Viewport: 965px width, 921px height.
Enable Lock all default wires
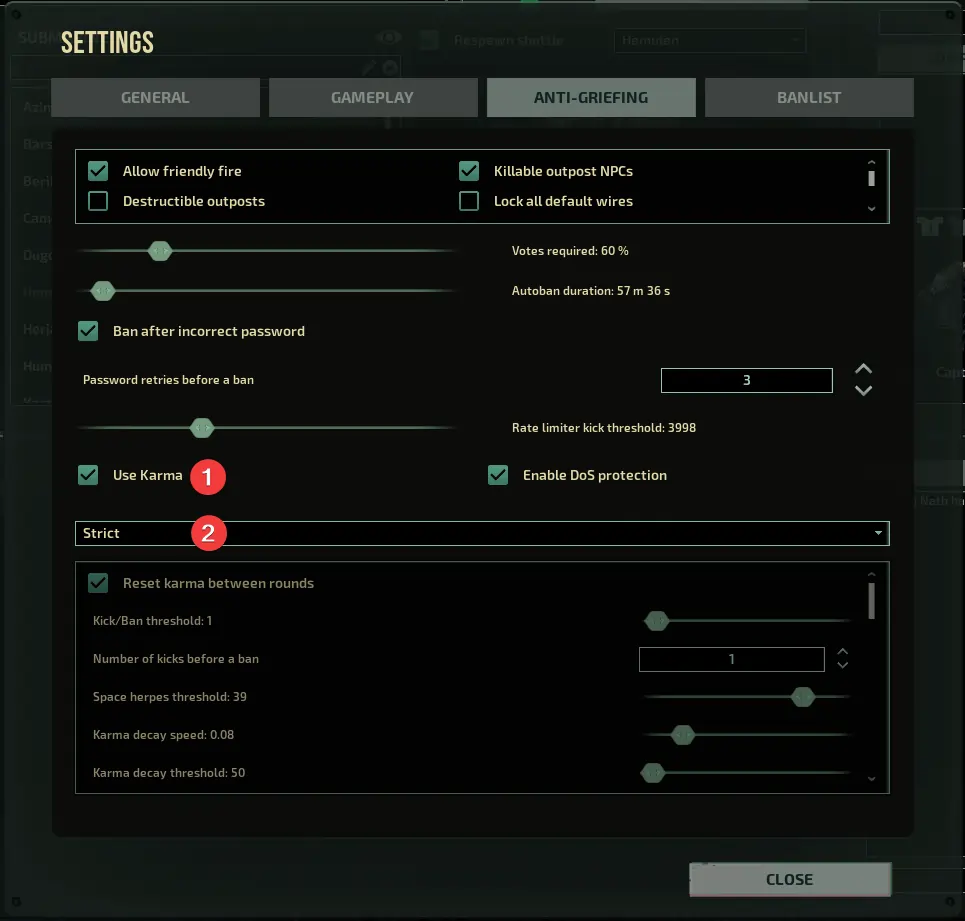click(469, 201)
